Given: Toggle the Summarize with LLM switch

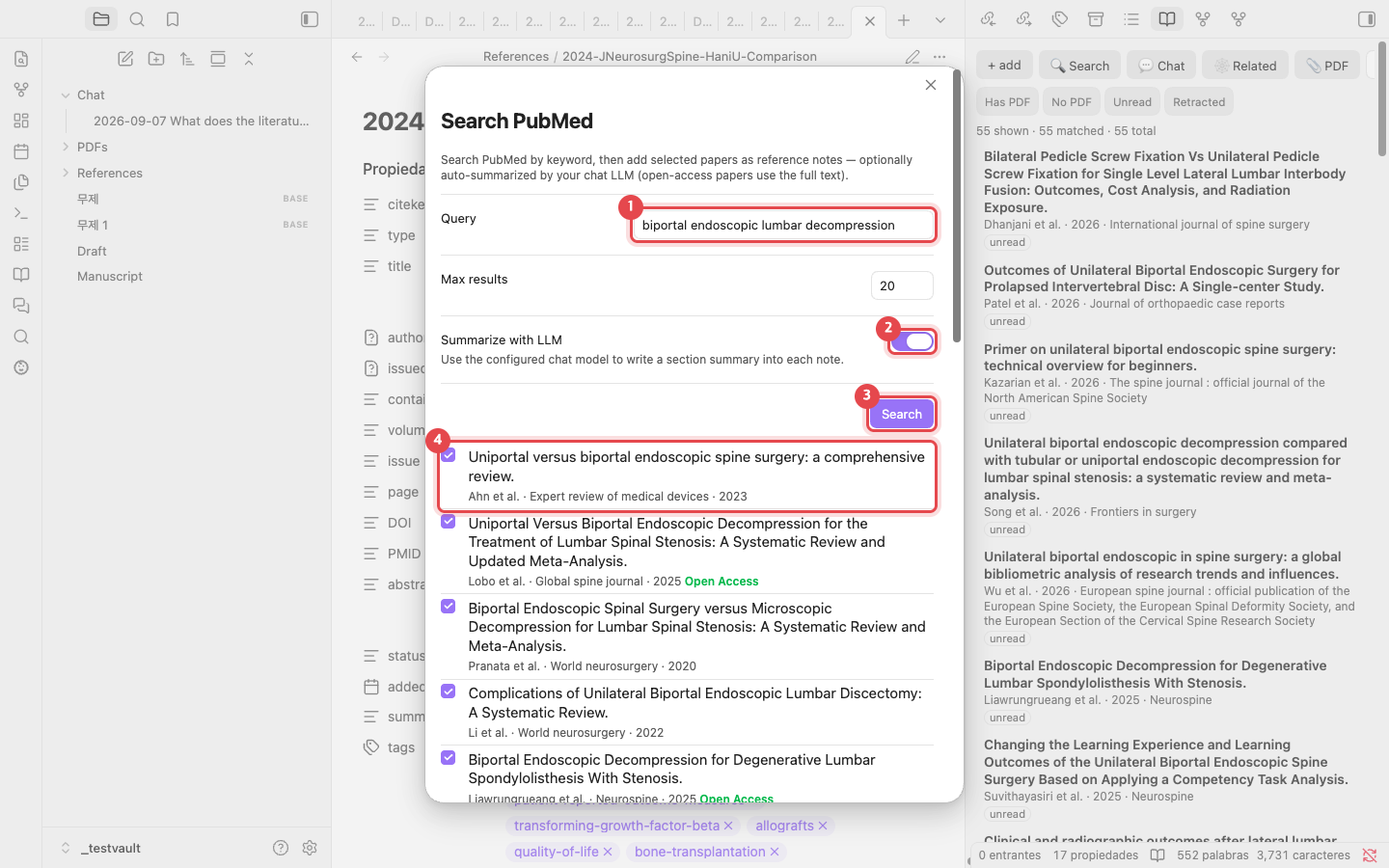Looking at the screenshot, I should (912, 340).
